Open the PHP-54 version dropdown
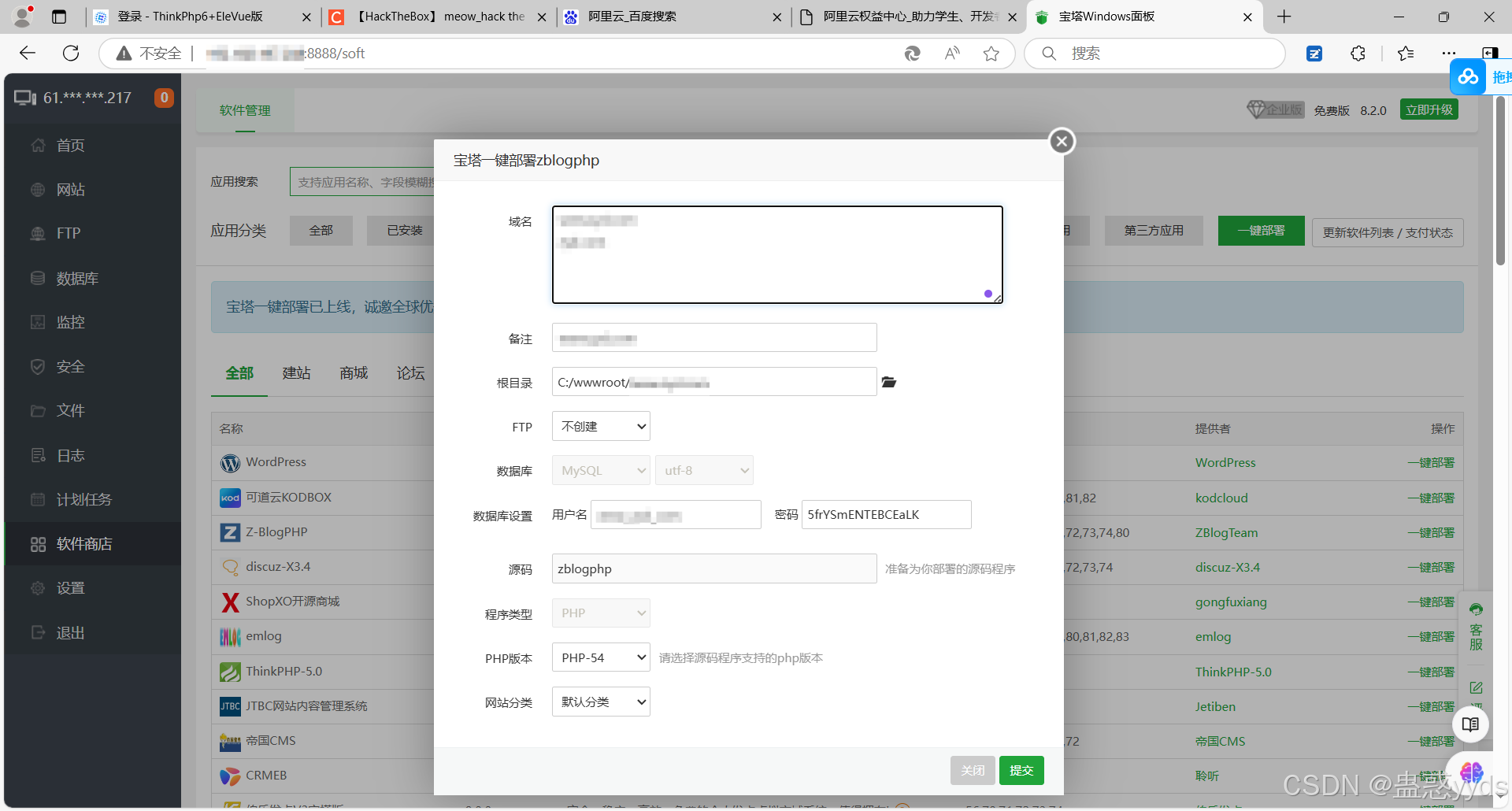 tap(601, 657)
